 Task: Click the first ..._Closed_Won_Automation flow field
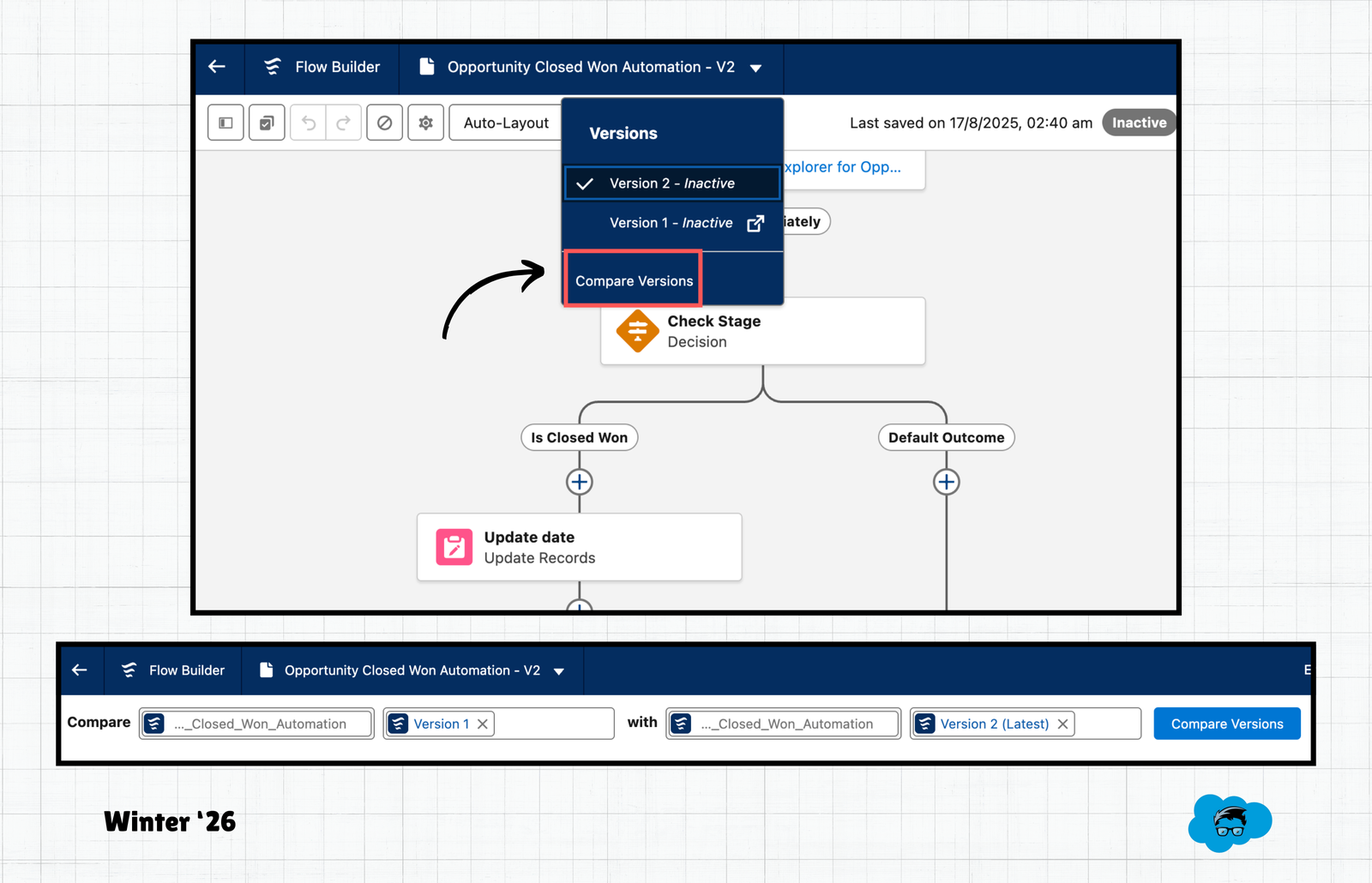[x=256, y=724]
